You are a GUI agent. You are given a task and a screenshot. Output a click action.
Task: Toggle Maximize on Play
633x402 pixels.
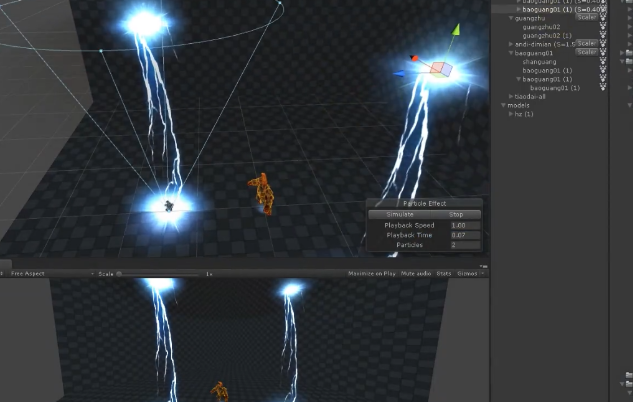coord(371,274)
